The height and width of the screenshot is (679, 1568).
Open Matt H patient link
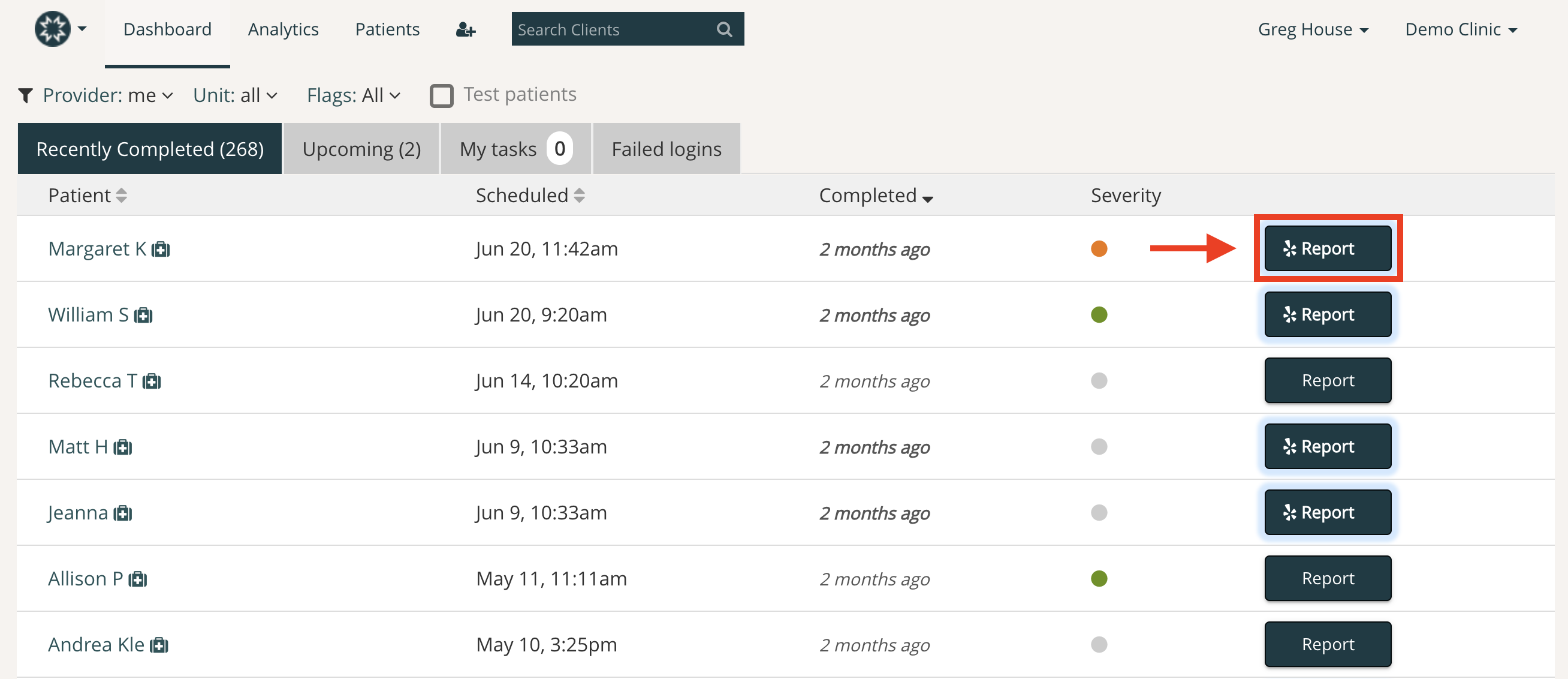point(78,447)
